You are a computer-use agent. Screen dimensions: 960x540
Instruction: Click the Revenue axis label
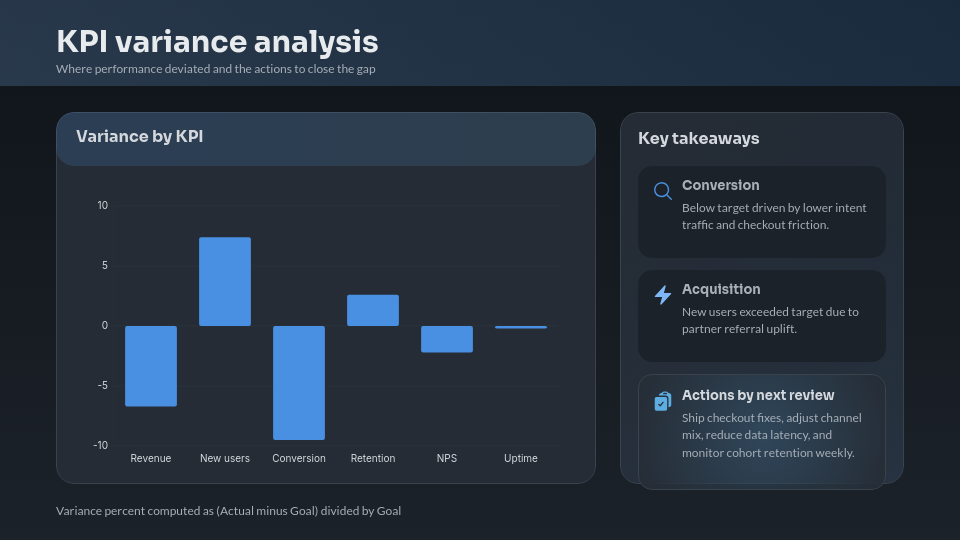151,458
